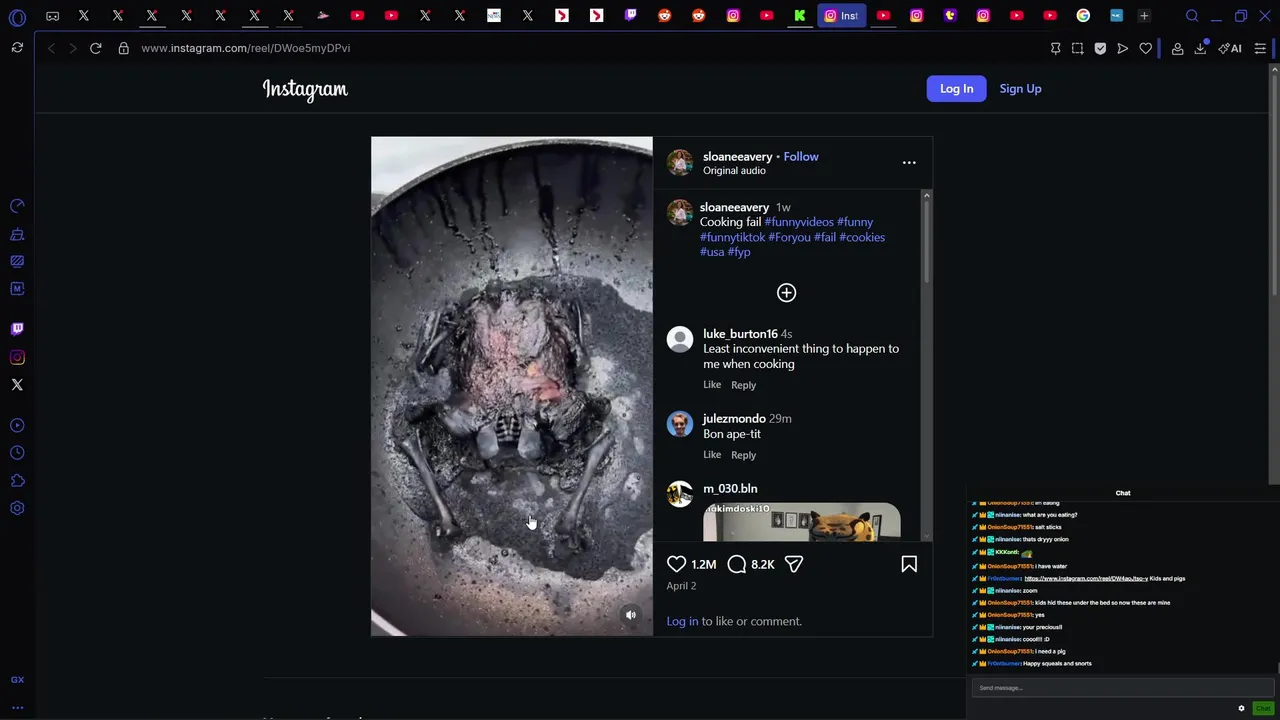
Task: Click the pinboard pin icon in address bar
Action: (1055, 48)
